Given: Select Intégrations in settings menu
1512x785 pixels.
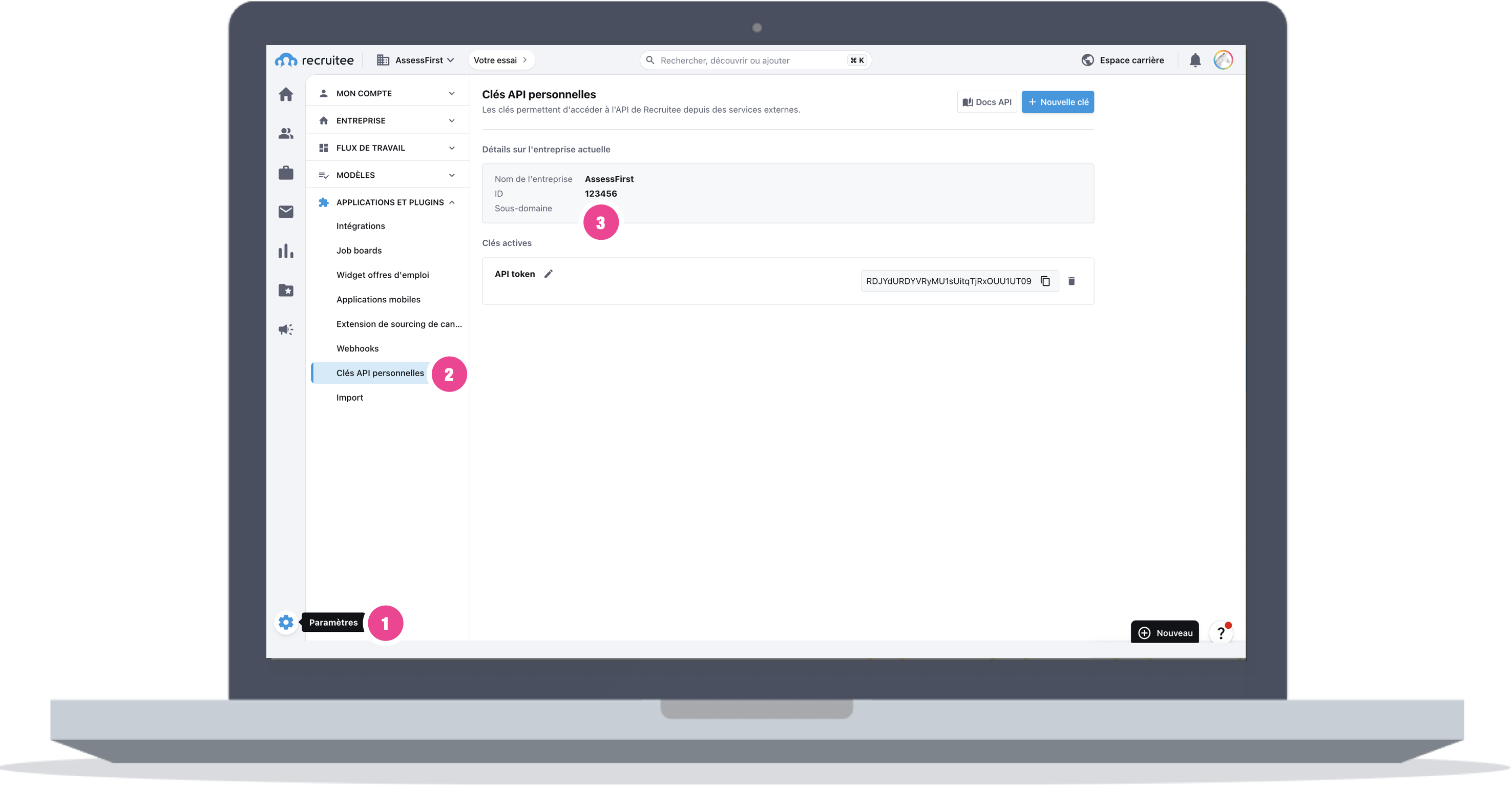Looking at the screenshot, I should tap(361, 226).
